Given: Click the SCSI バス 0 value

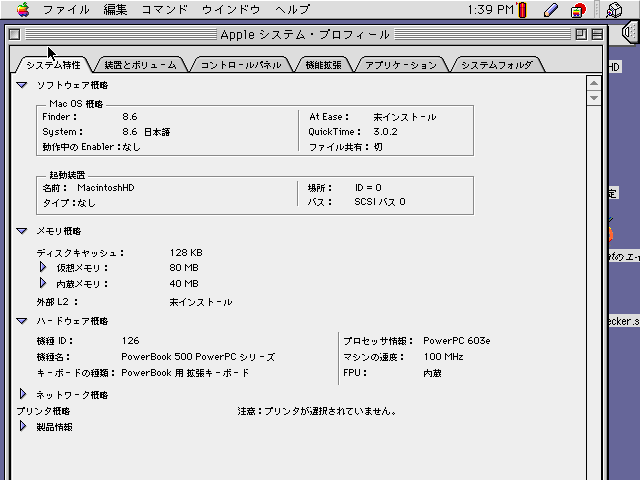Looking at the screenshot, I should (x=380, y=202).
